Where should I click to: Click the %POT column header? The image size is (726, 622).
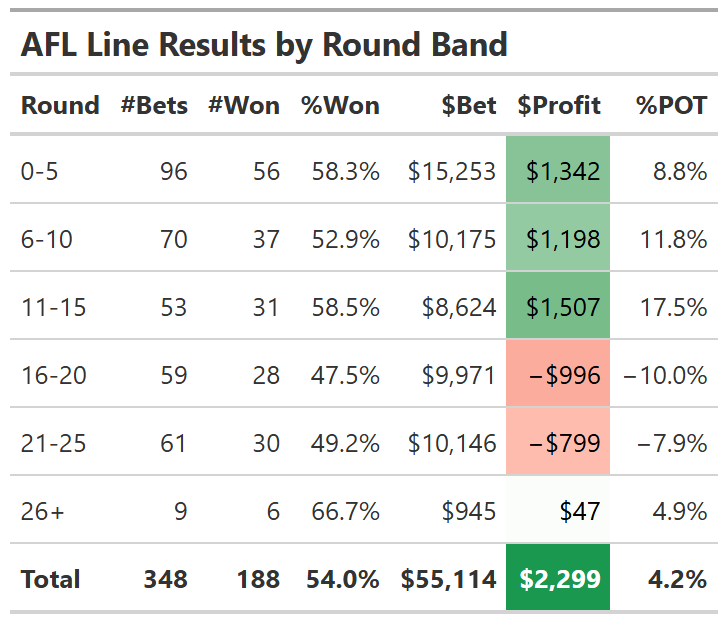click(x=671, y=105)
